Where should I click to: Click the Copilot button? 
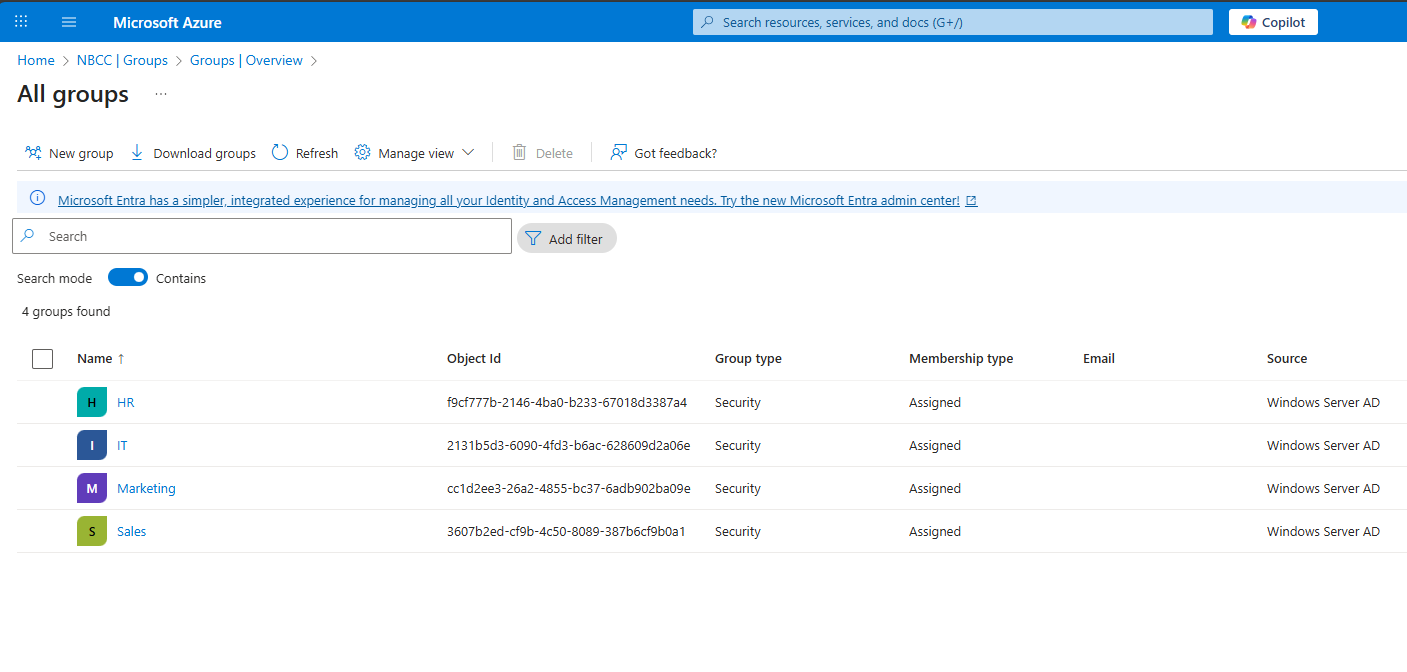[x=1272, y=22]
